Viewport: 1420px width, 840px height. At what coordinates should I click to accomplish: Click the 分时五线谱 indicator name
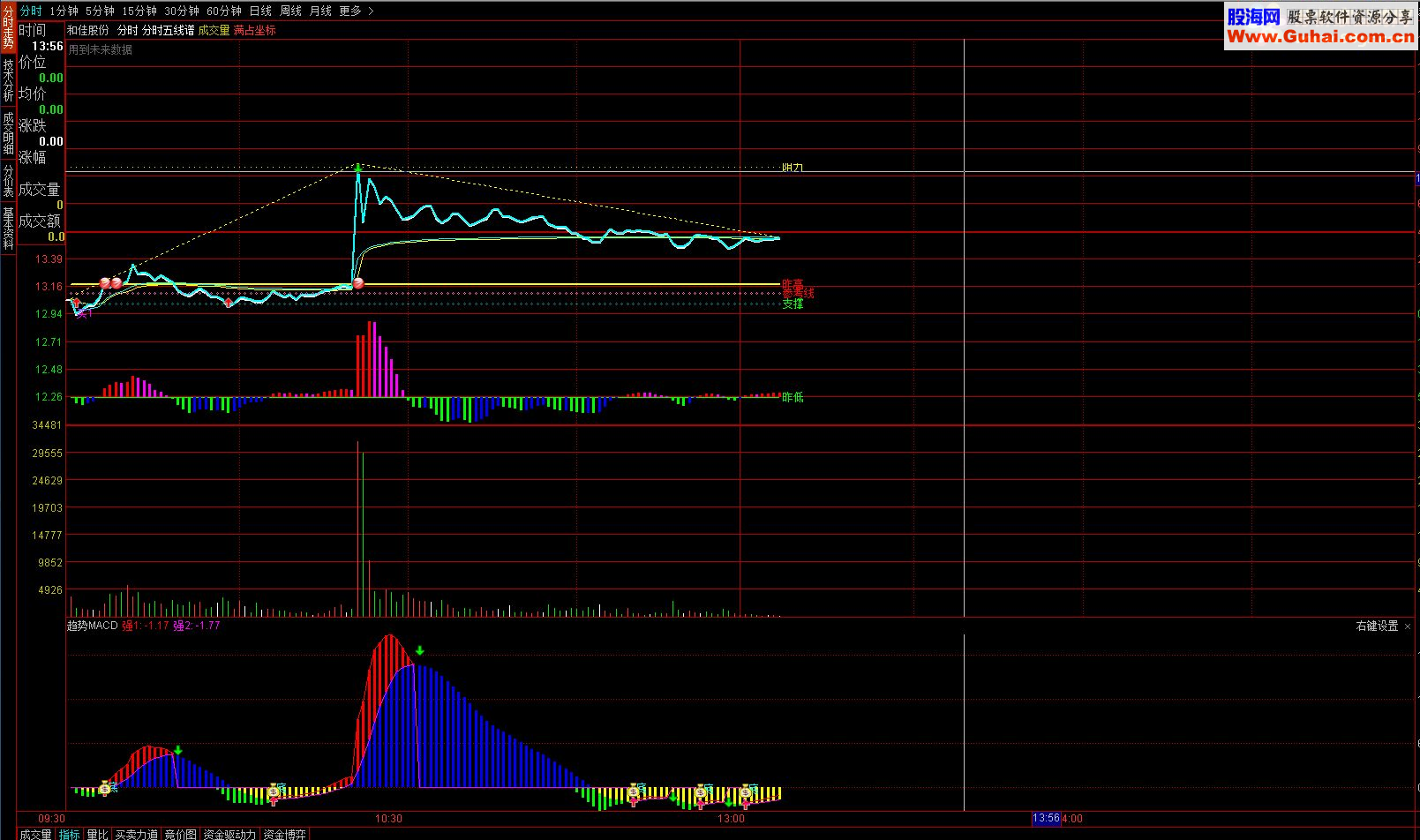point(169,30)
